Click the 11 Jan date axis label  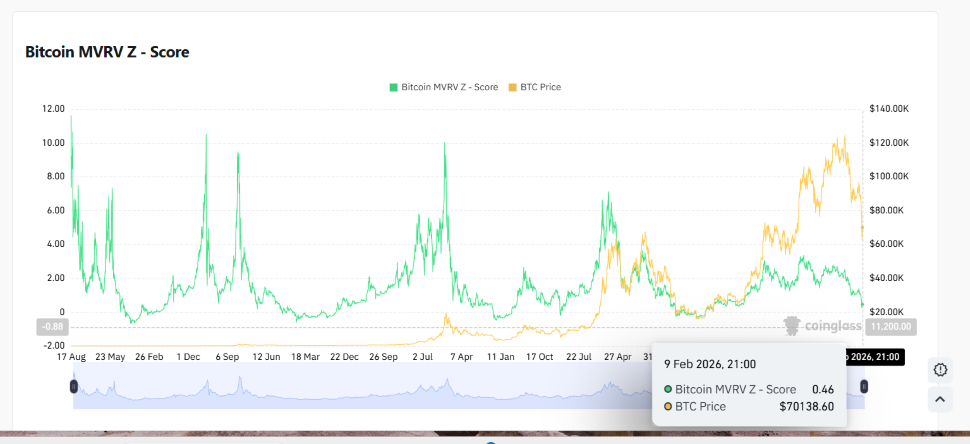[x=501, y=357]
